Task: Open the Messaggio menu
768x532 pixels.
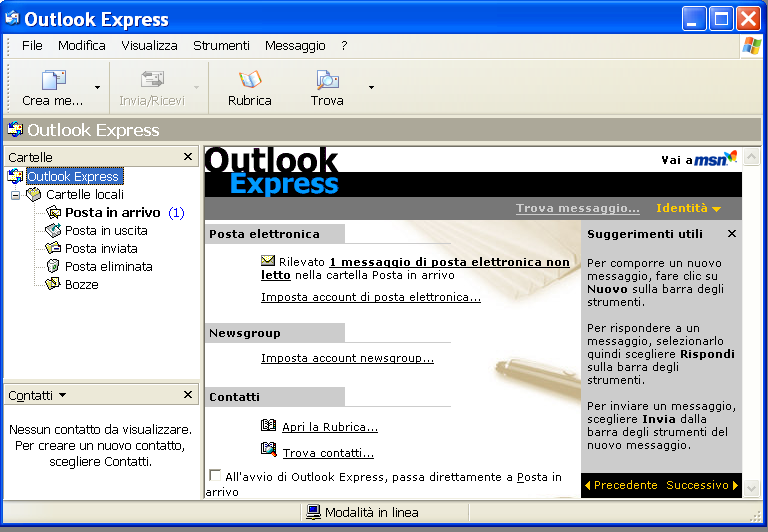Action: coord(295,46)
